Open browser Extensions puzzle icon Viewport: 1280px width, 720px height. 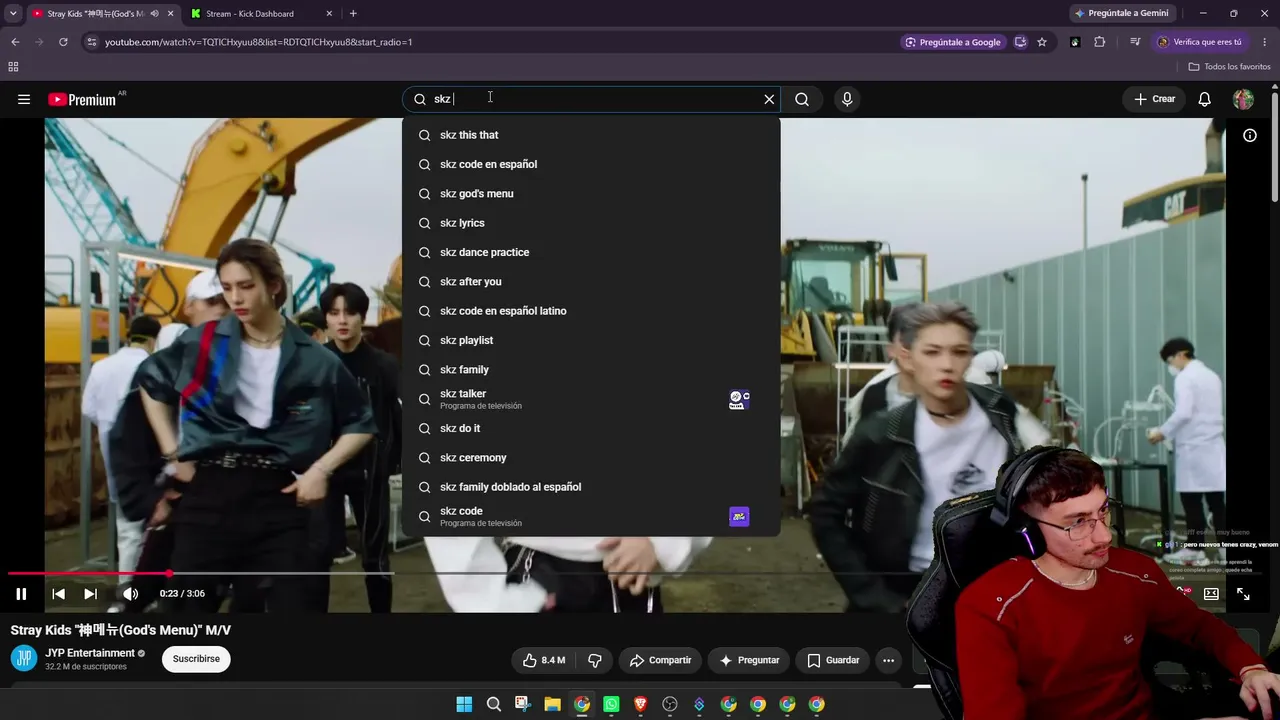tap(1100, 42)
